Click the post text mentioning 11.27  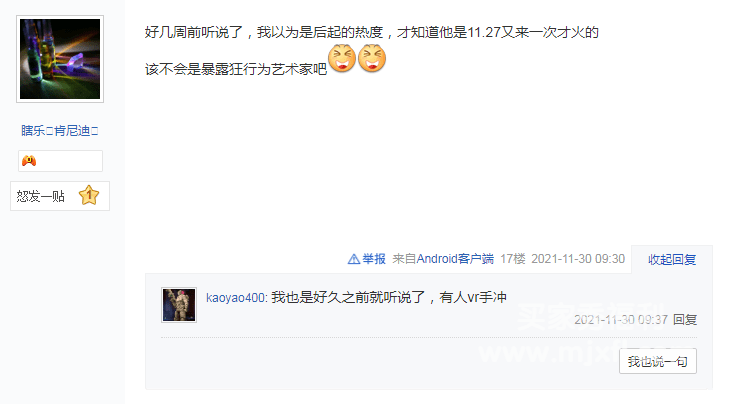(371, 33)
